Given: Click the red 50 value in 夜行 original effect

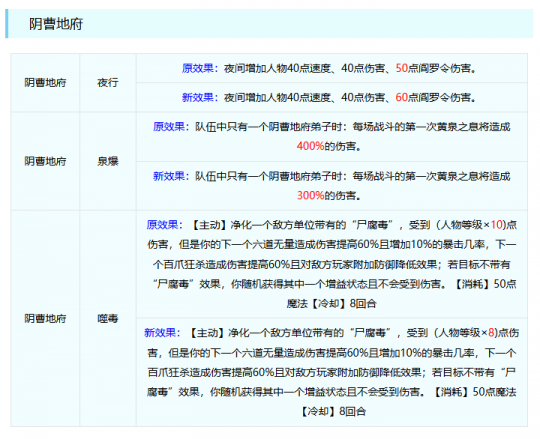Looking at the screenshot, I should (402, 68).
